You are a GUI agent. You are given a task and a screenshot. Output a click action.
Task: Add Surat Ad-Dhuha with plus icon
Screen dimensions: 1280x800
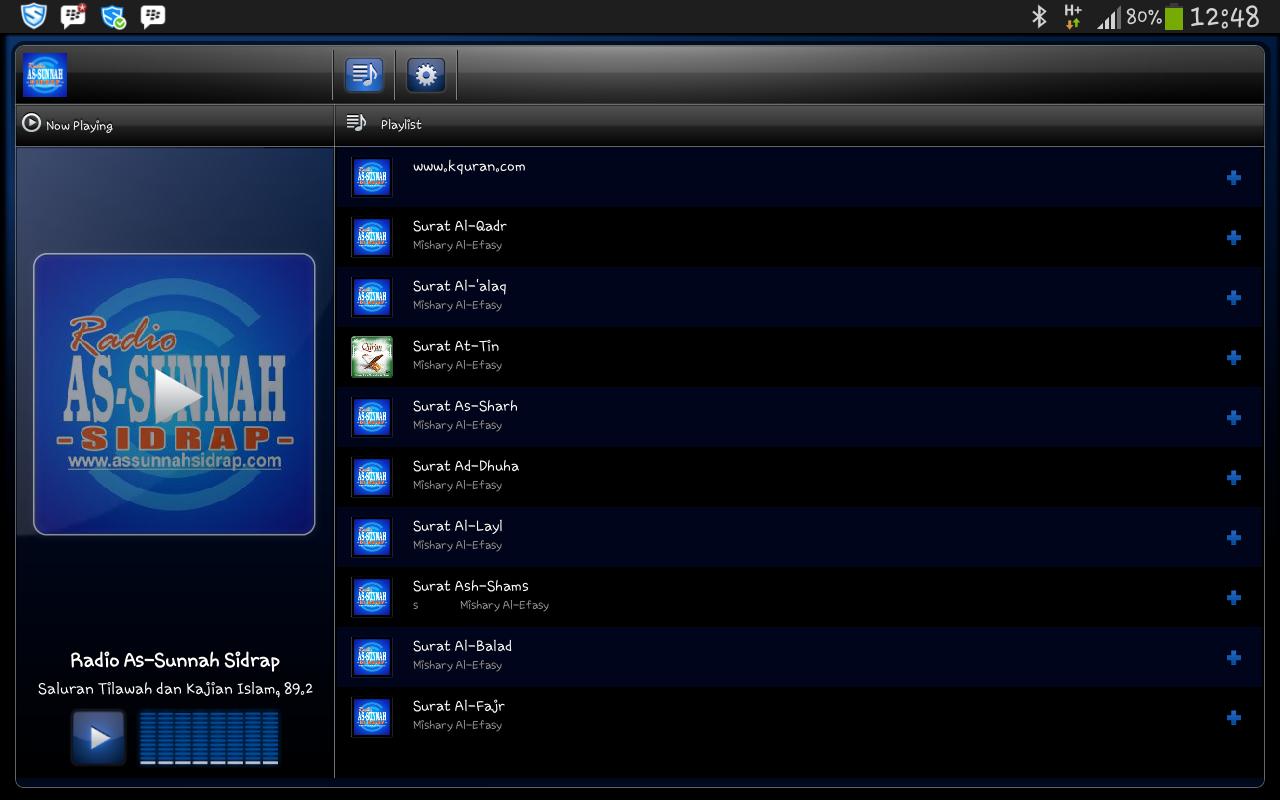point(1234,478)
